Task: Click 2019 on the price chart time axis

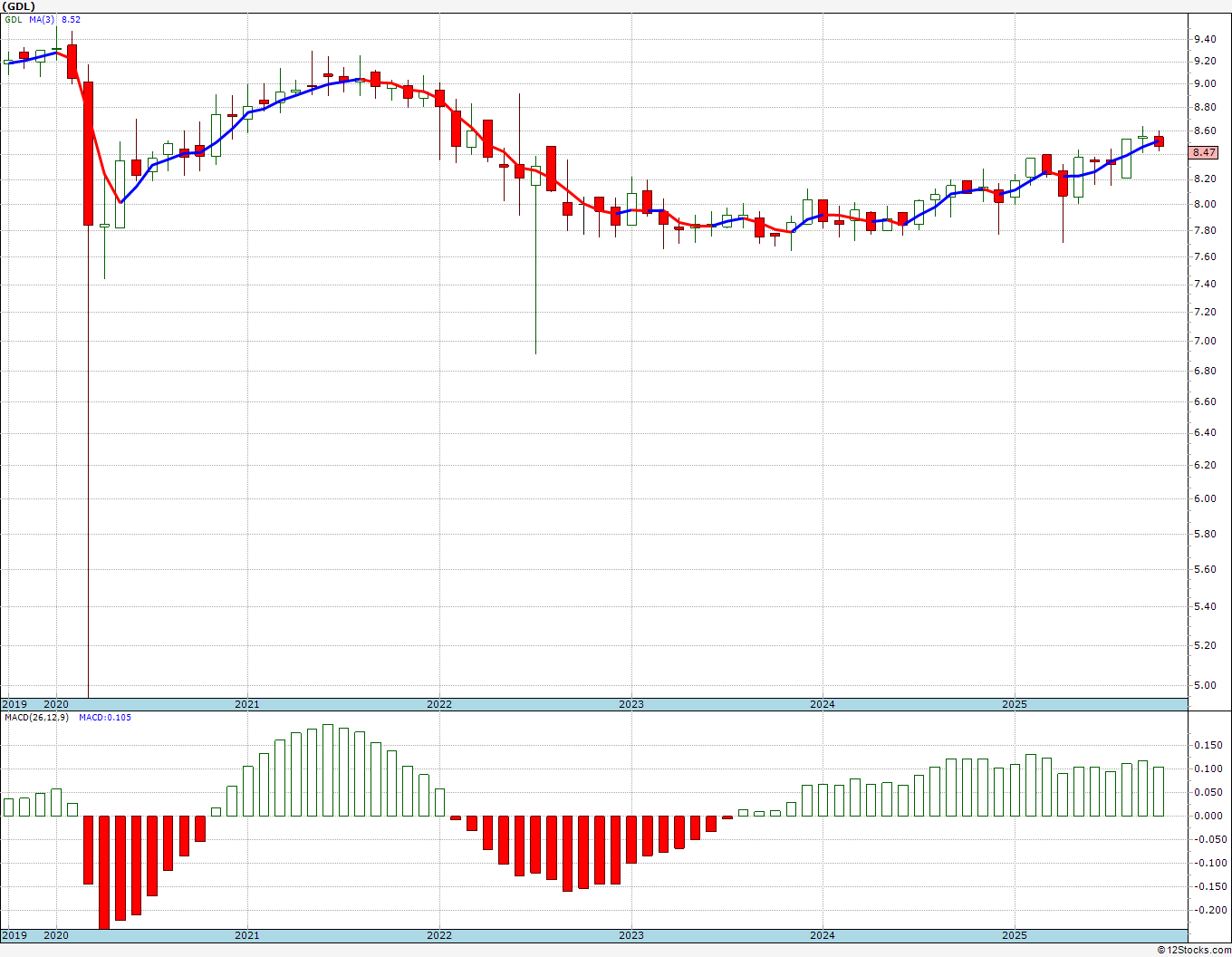Action: (x=14, y=704)
